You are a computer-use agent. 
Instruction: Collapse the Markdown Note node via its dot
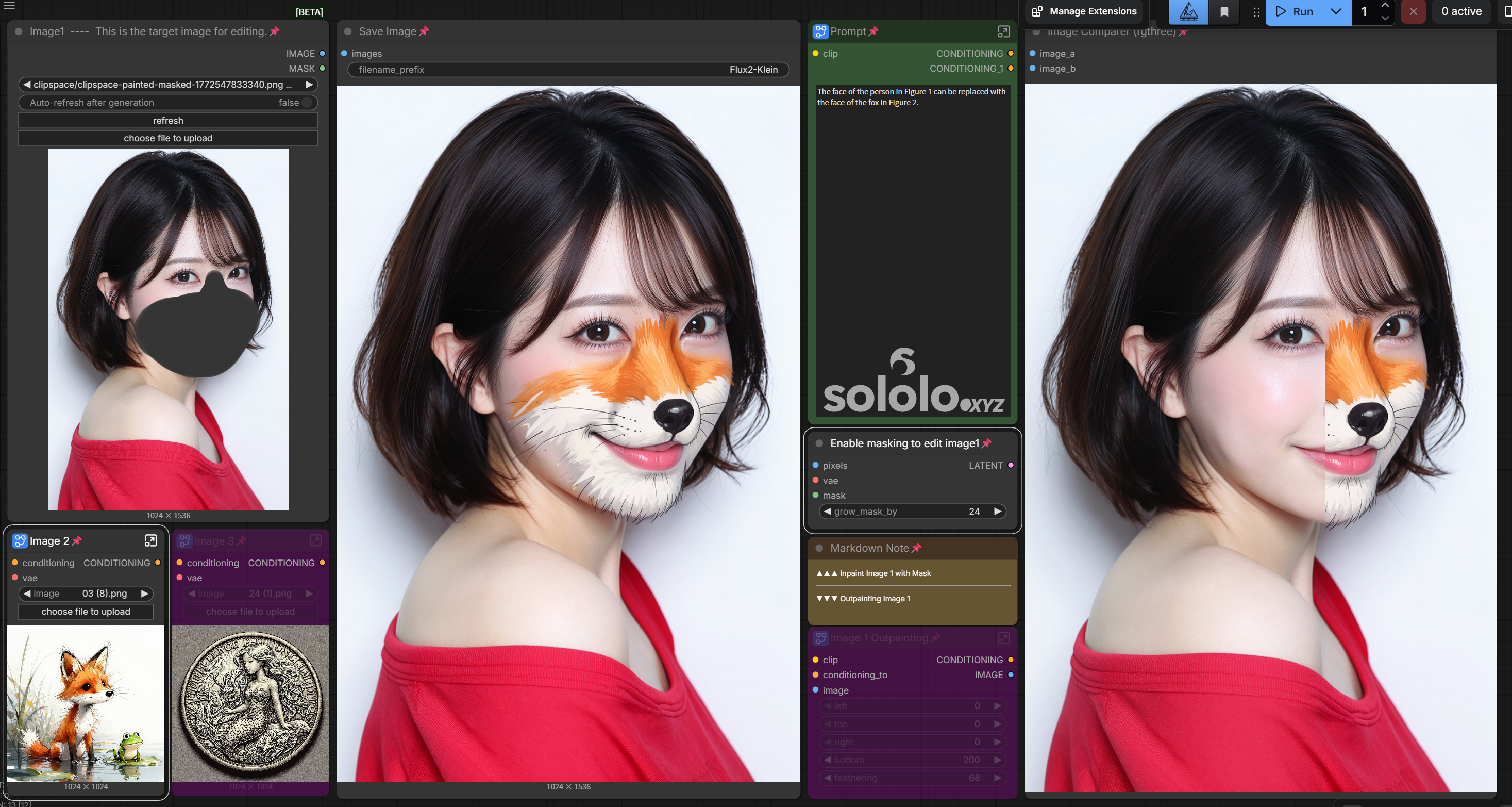point(819,548)
